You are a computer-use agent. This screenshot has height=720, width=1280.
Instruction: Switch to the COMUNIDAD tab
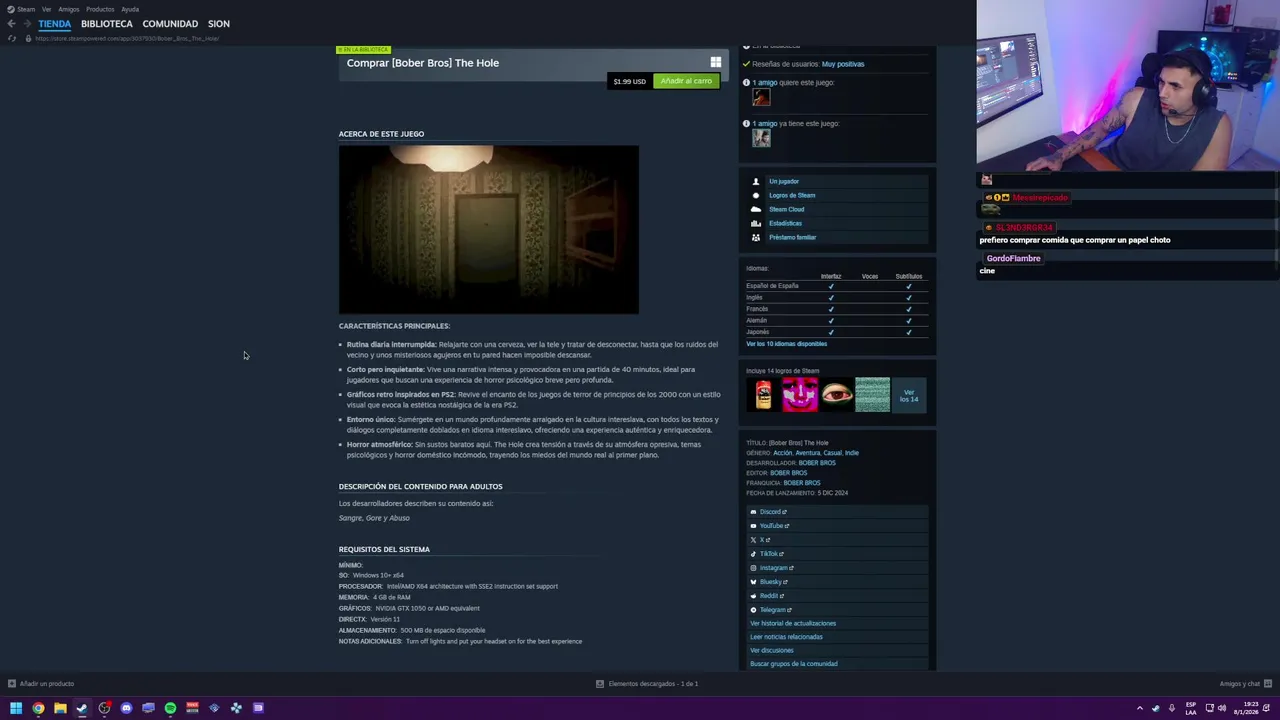tap(170, 23)
